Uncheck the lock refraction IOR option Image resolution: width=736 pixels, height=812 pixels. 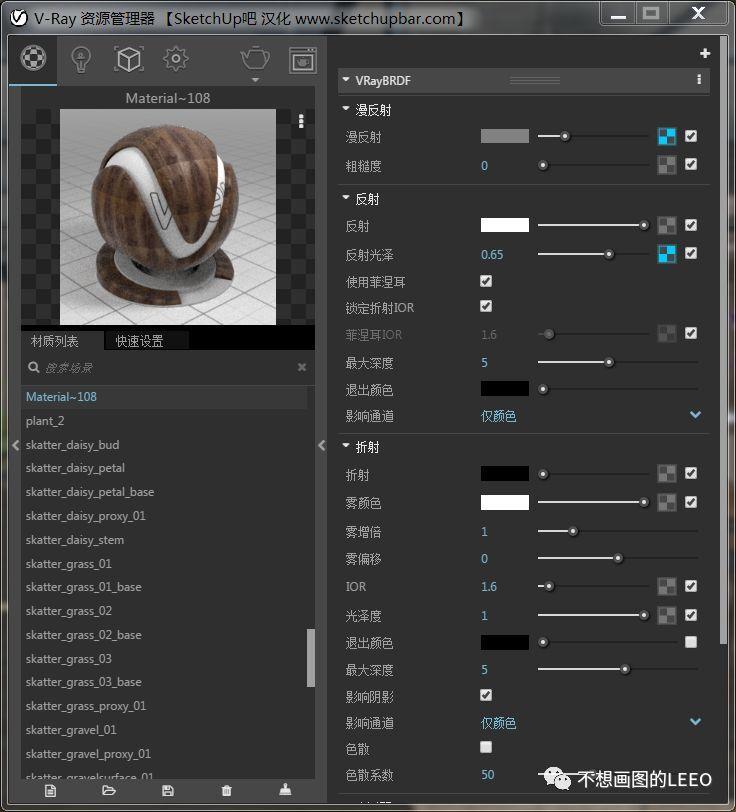pyautogui.click(x=486, y=306)
